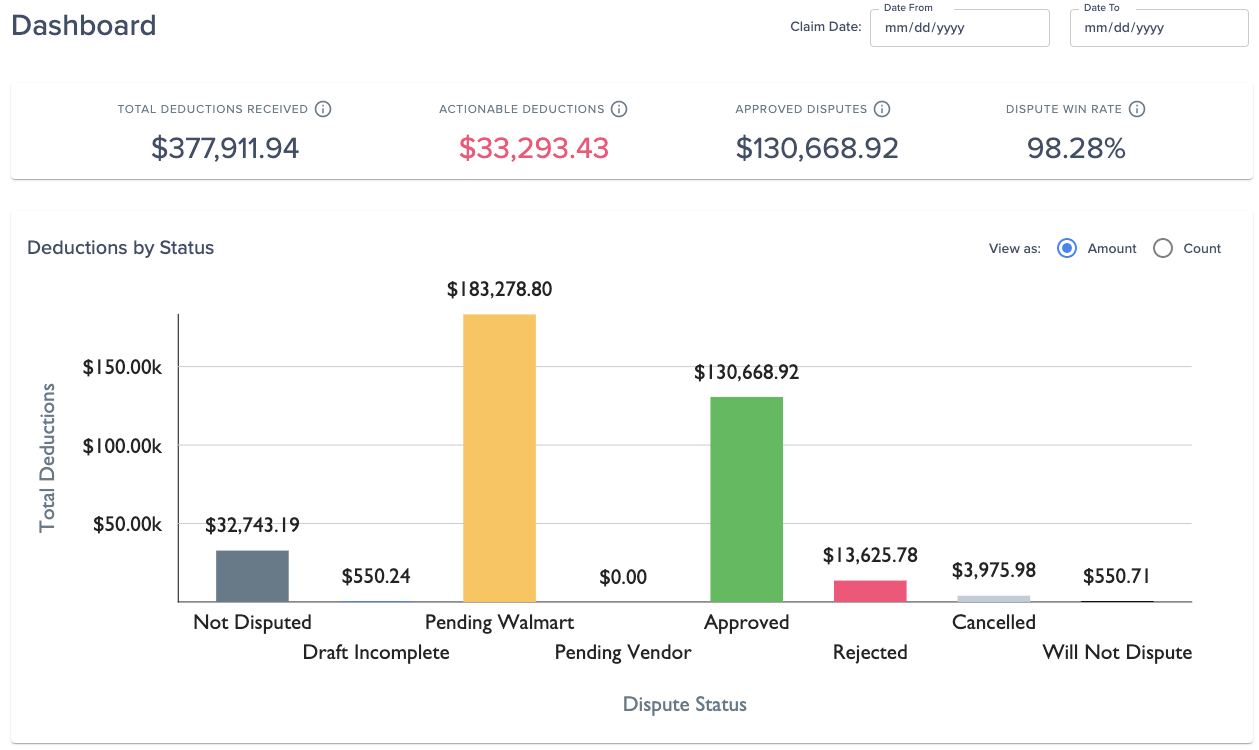Click the $130,668.92 approved disputes value

817,148
